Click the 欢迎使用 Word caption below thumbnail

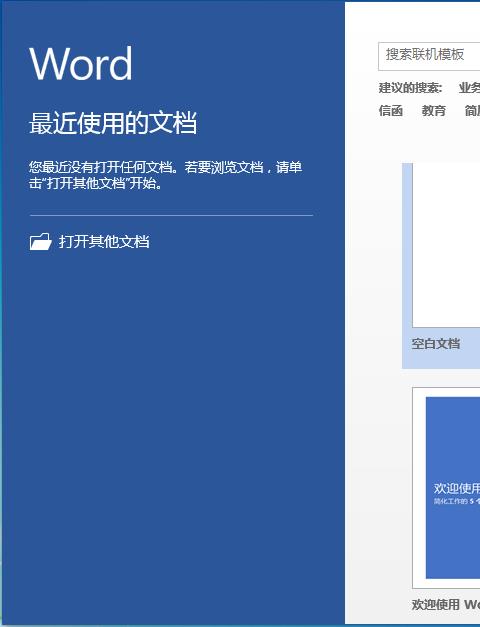coord(446,604)
